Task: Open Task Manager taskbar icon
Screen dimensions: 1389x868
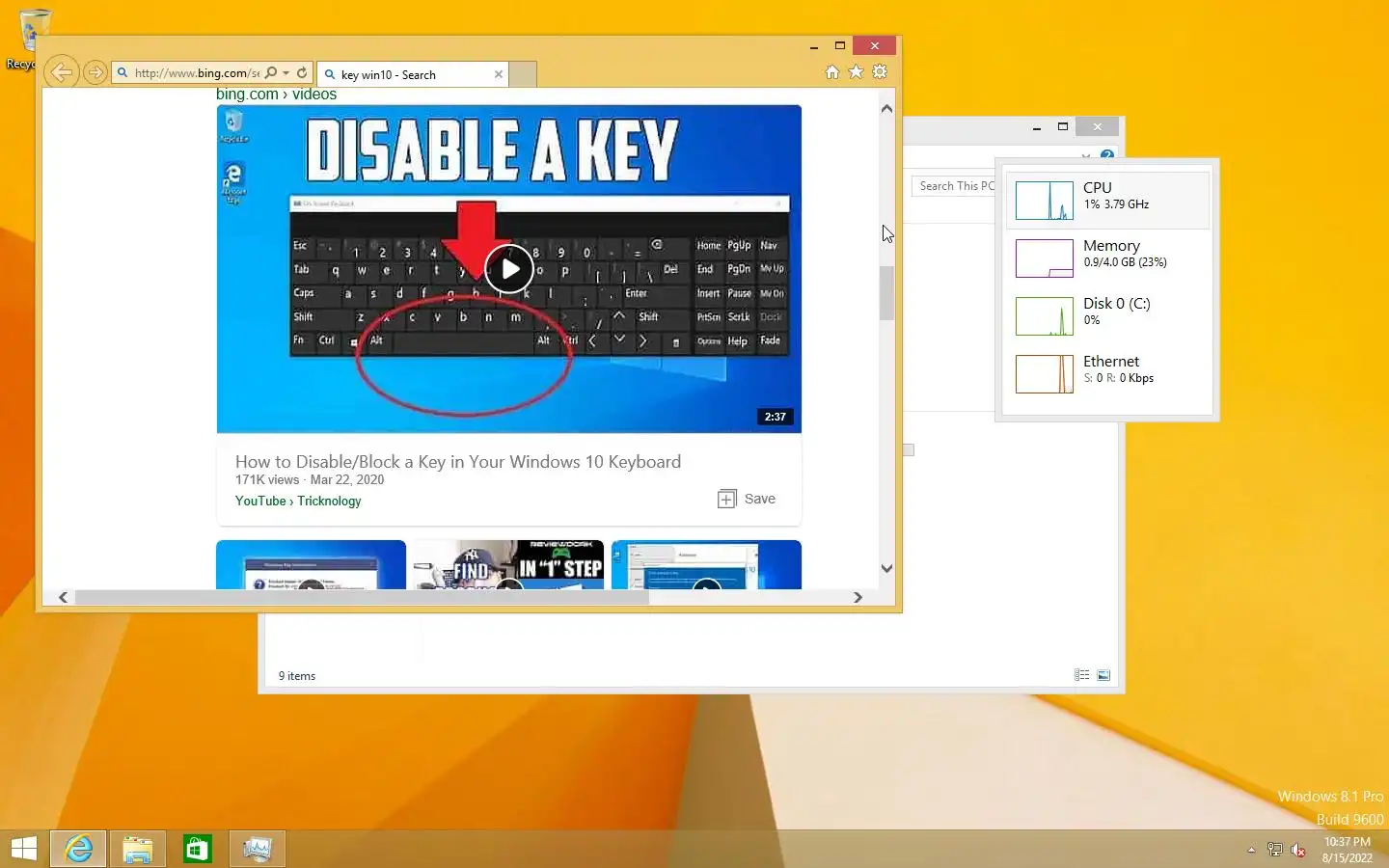Action: click(x=258, y=849)
